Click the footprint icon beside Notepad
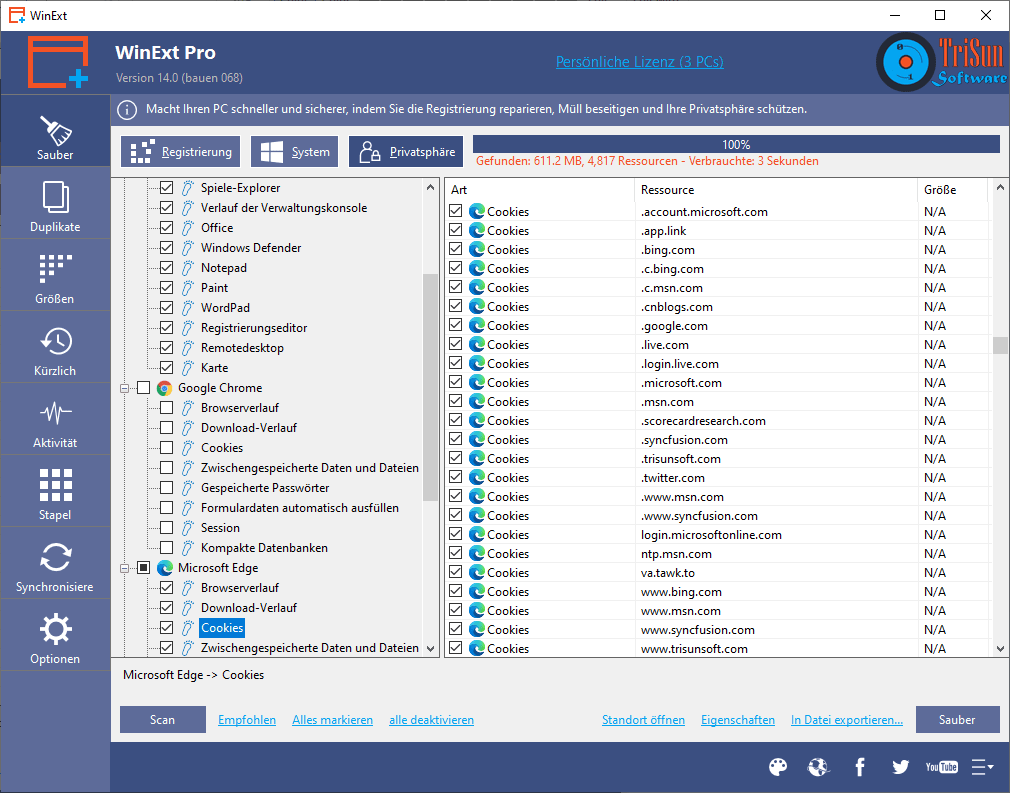This screenshot has height=793, width=1010. 187,267
